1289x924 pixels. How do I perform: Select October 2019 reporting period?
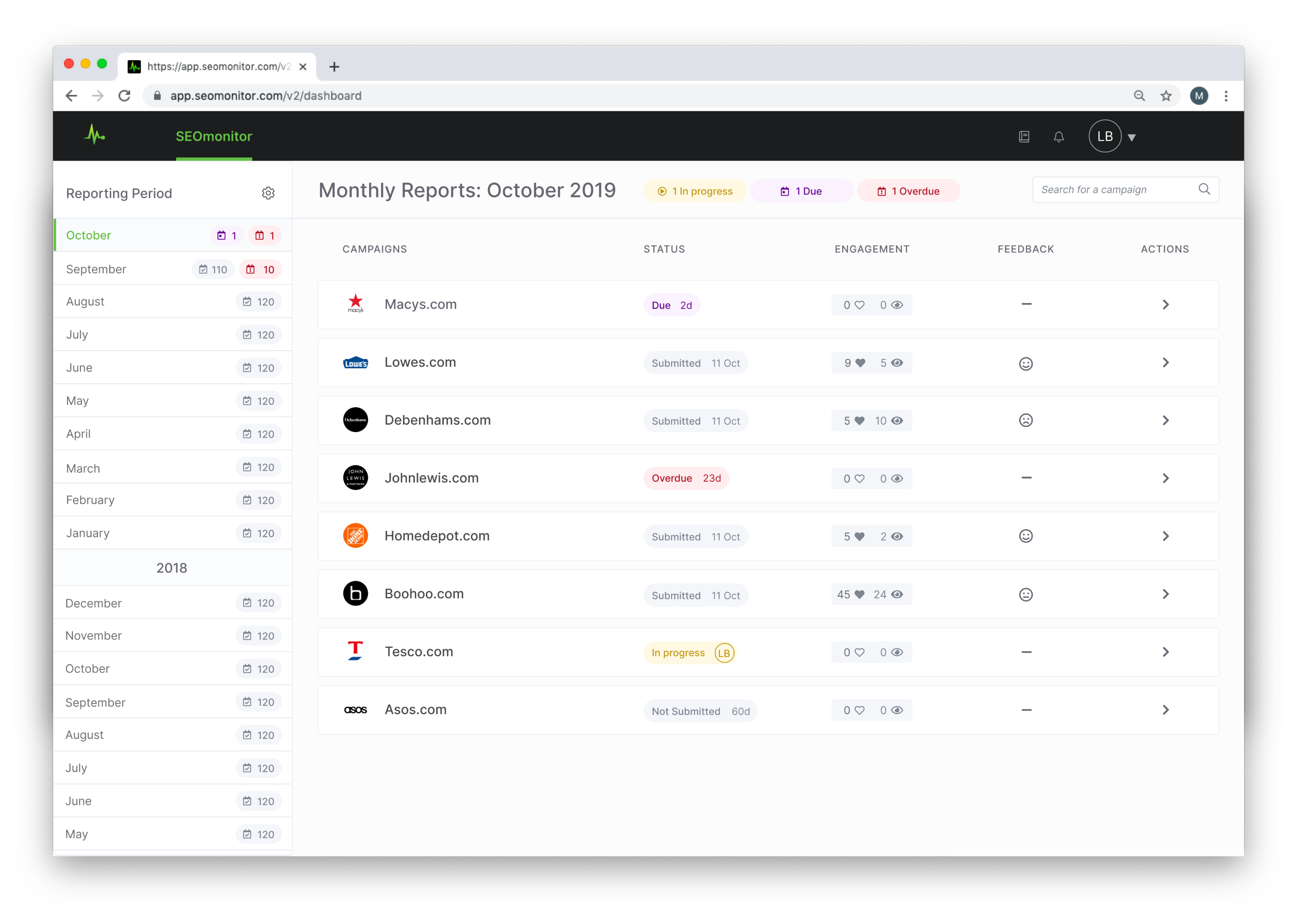173,235
